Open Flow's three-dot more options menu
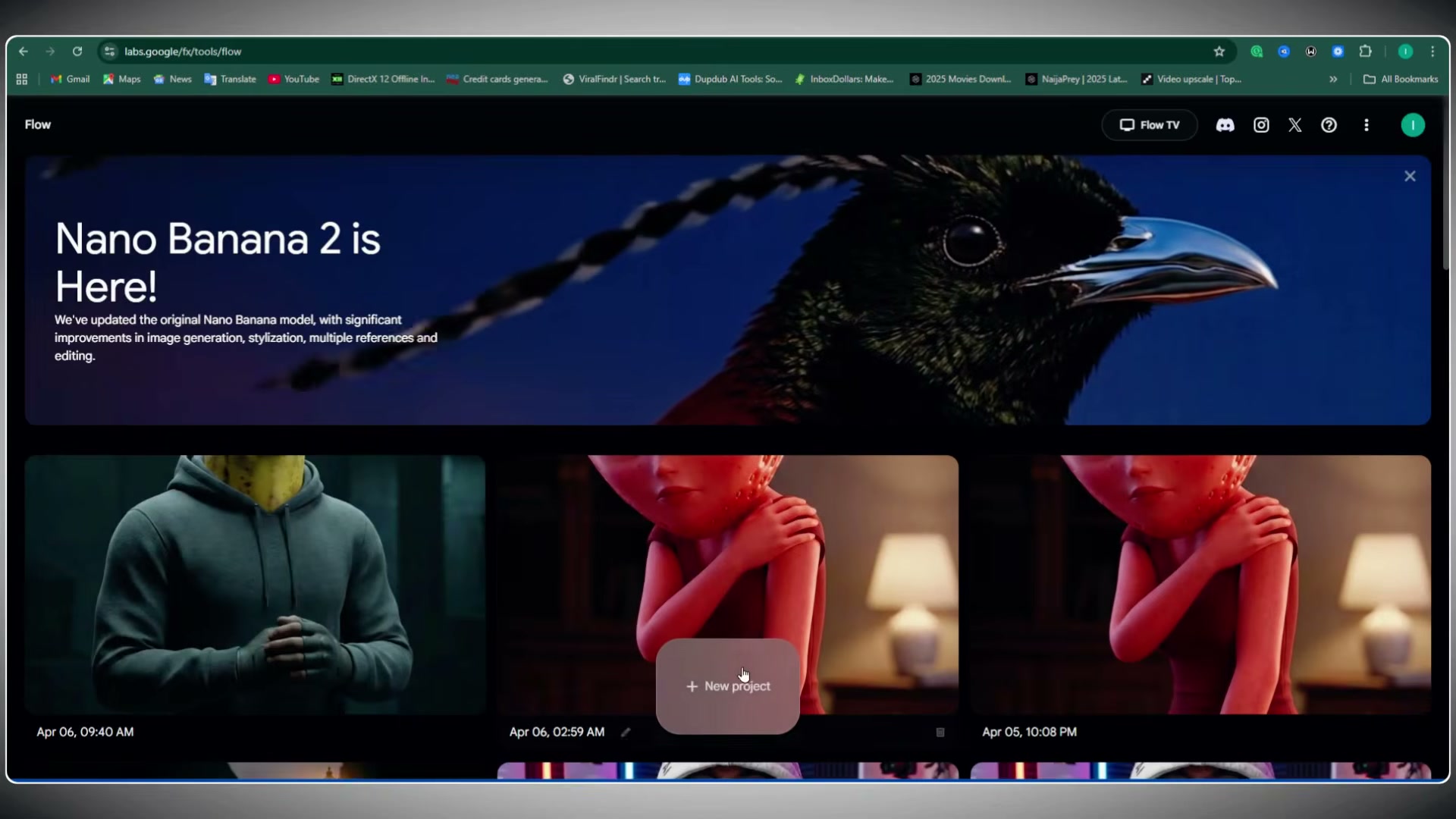The height and width of the screenshot is (819, 1456). (1367, 125)
